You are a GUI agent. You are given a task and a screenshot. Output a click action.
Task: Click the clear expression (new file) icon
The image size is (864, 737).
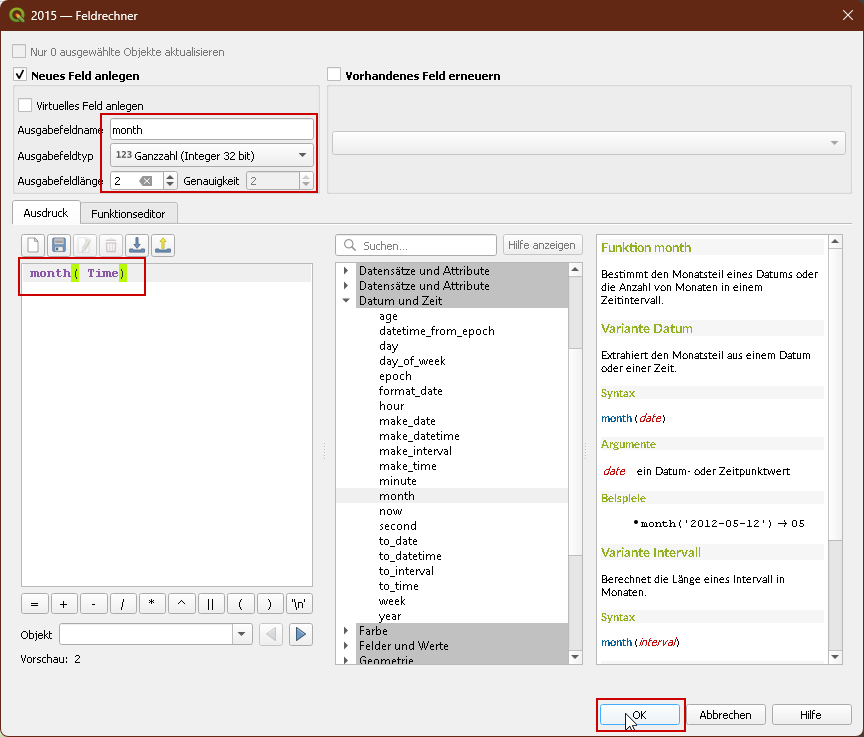tap(33, 245)
